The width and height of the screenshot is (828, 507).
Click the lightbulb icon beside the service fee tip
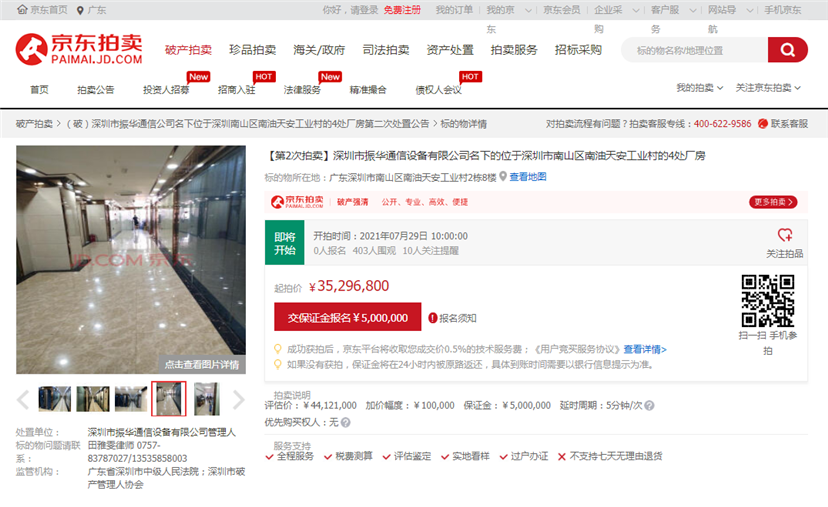(277, 349)
